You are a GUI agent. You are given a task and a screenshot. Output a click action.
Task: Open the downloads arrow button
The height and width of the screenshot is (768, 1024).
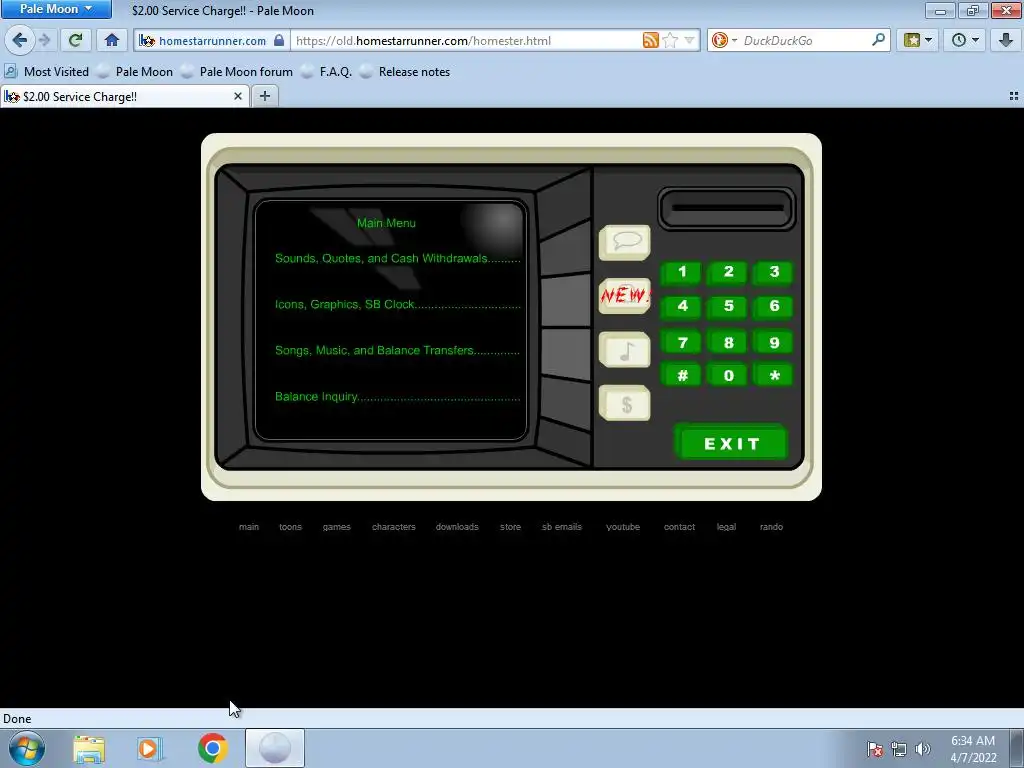(1006, 40)
